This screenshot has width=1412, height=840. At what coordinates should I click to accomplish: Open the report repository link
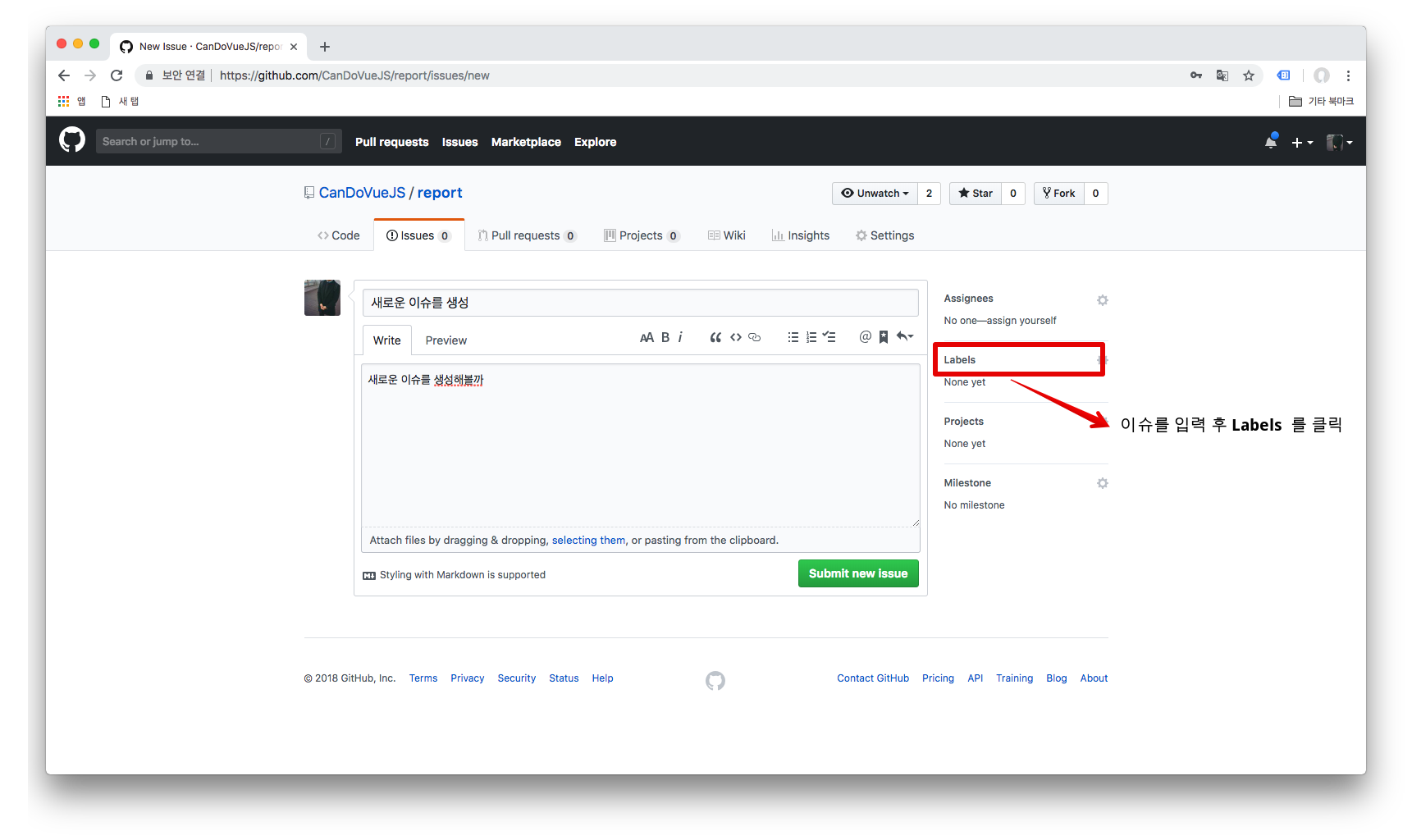coord(440,193)
